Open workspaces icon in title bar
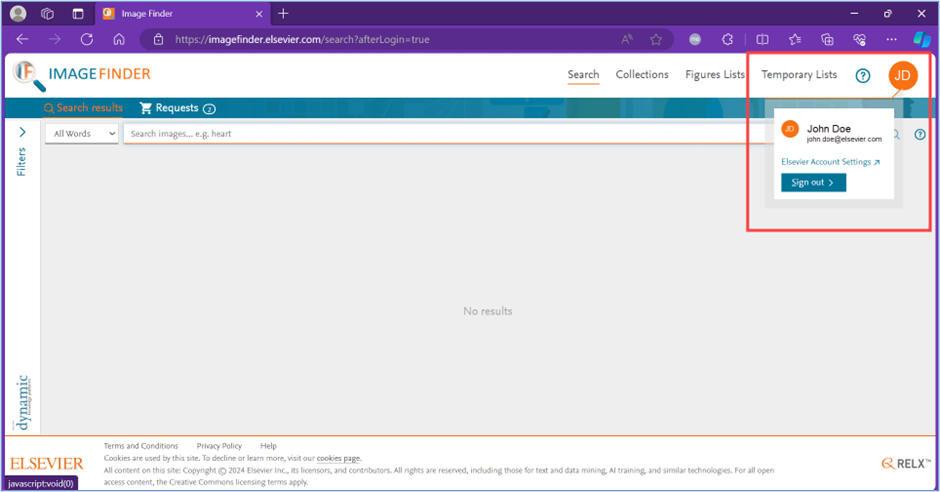This screenshot has height=492, width=940. tap(47, 13)
